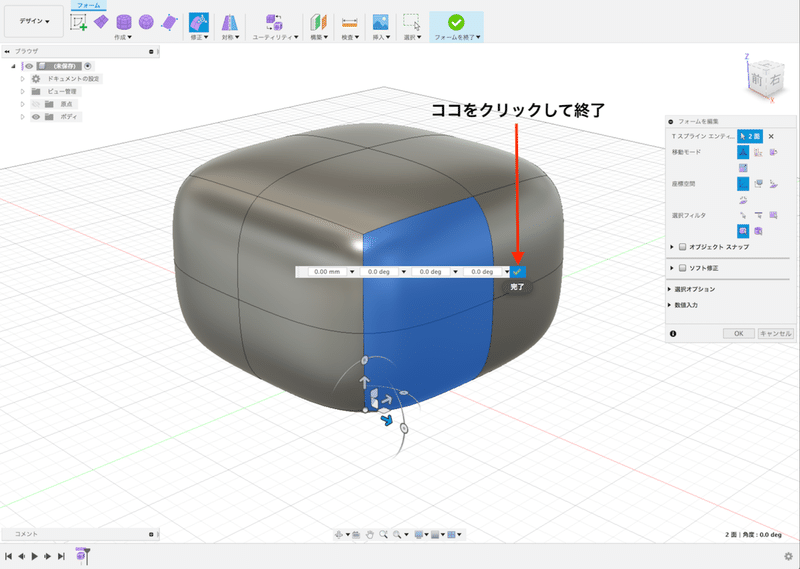Viewport: 800px width, 569px height.
Task: Enable the オブジェクト スナップ checkbox
Action: pyautogui.click(x=682, y=247)
